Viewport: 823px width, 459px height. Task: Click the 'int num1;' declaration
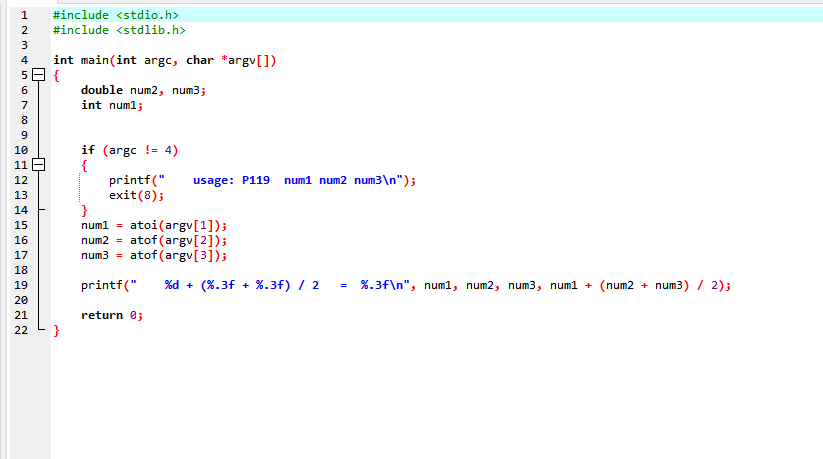coord(112,105)
